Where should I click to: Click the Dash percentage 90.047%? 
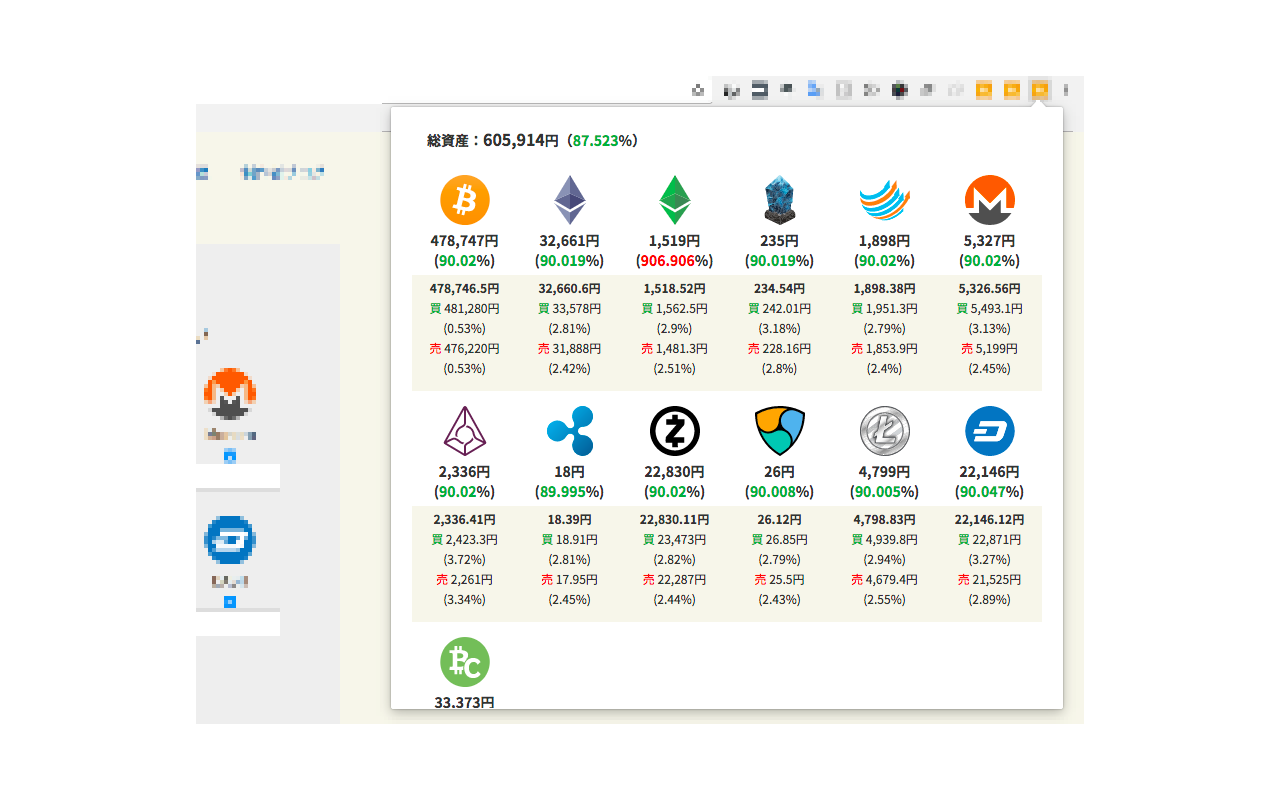coord(989,492)
